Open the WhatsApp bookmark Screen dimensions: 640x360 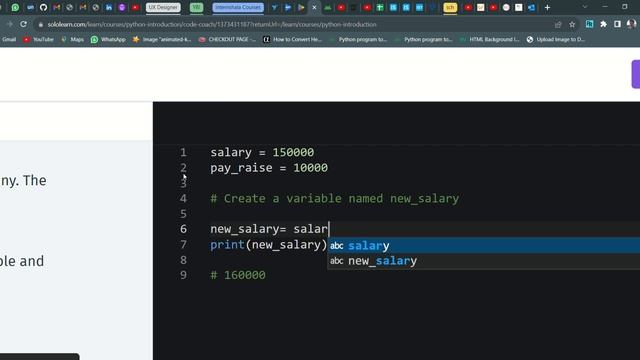108,40
